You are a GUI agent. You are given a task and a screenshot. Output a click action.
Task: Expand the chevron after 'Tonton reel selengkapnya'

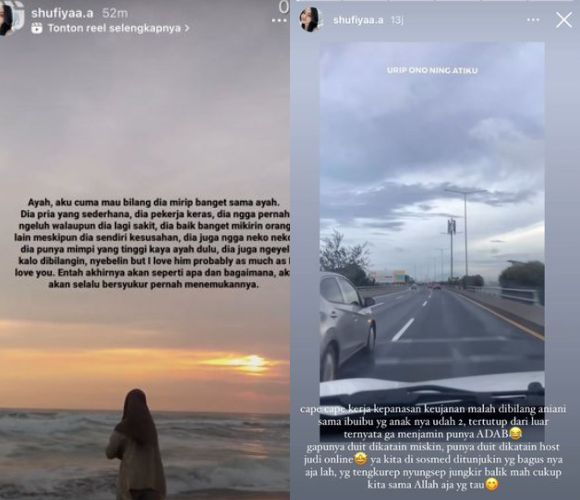coord(187,28)
